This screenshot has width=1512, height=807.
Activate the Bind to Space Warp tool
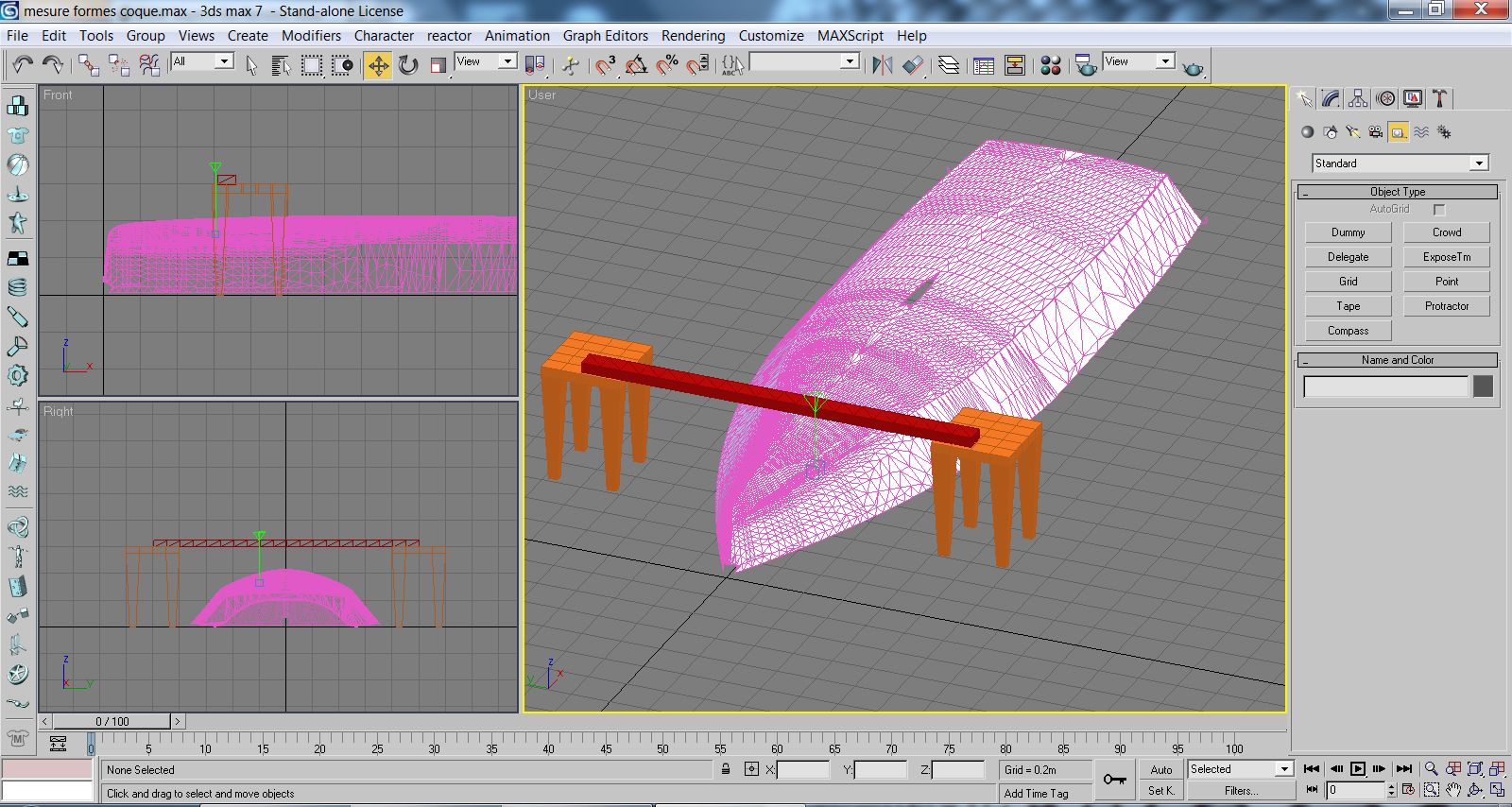(x=149, y=64)
